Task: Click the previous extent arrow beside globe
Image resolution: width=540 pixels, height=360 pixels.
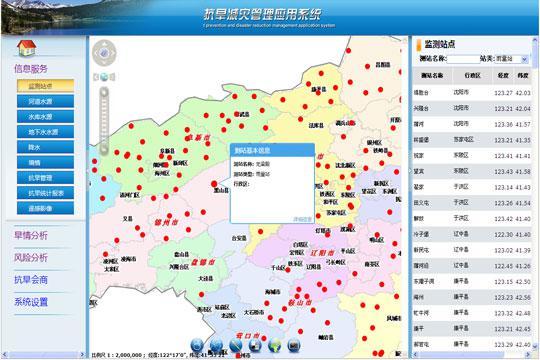Action: click(96, 77)
